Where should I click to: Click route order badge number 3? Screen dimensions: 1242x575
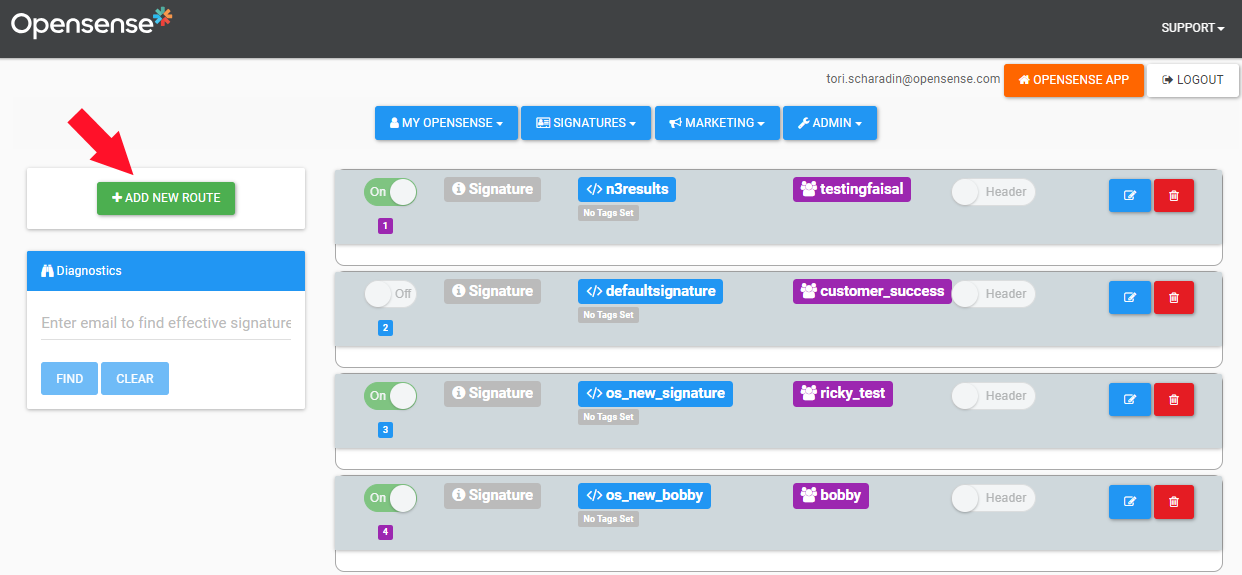tap(386, 430)
